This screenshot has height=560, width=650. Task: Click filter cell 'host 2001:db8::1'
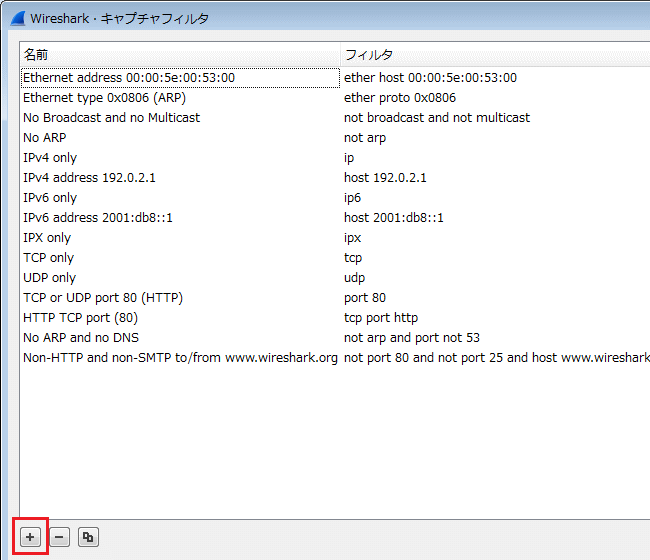pos(393,218)
